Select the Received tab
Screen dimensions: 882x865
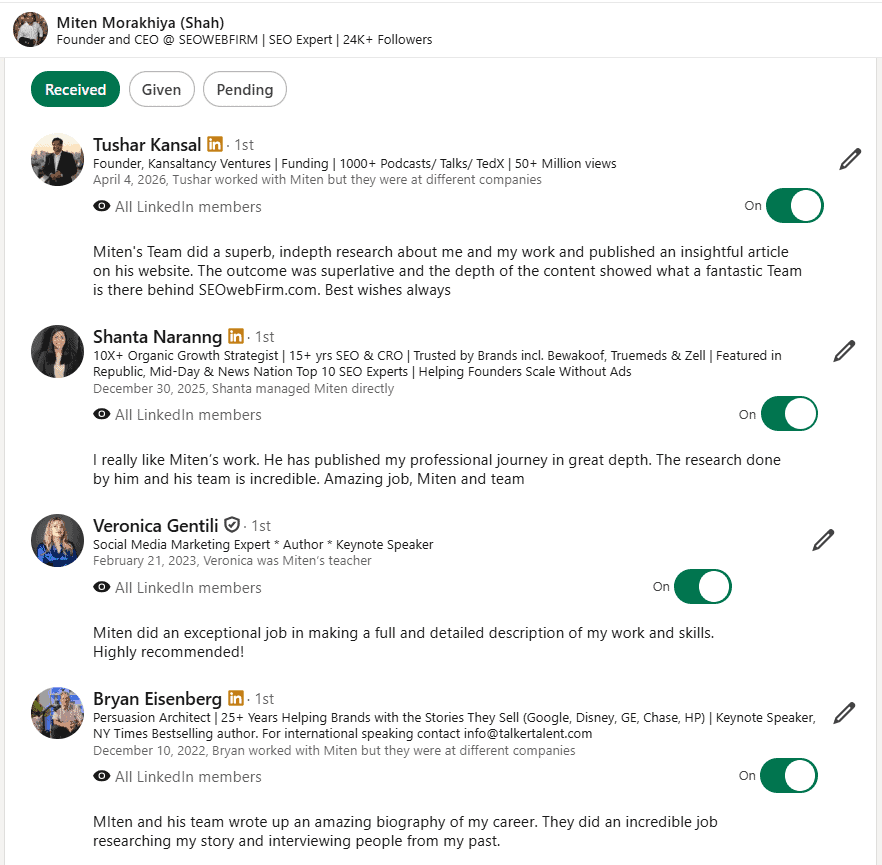click(x=75, y=89)
